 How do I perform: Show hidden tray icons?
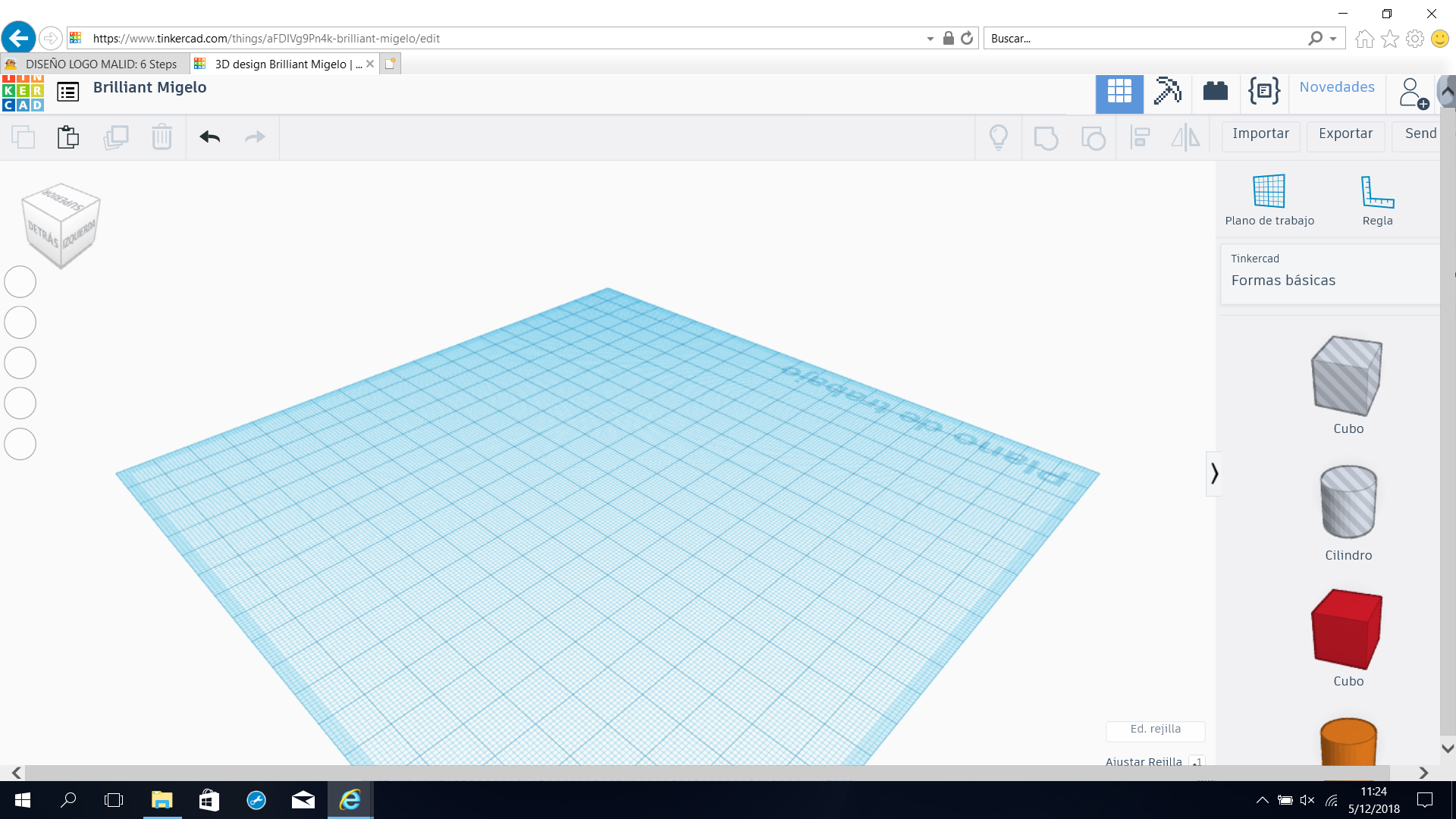click(1262, 800)
